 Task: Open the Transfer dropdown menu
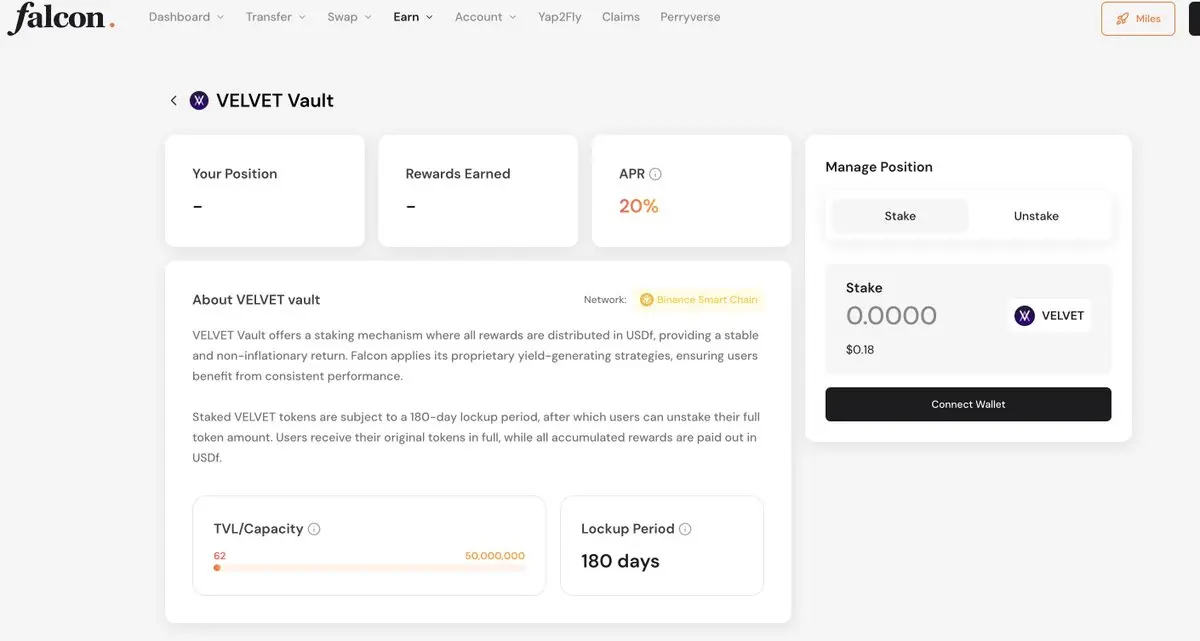(x=276, y=17)
